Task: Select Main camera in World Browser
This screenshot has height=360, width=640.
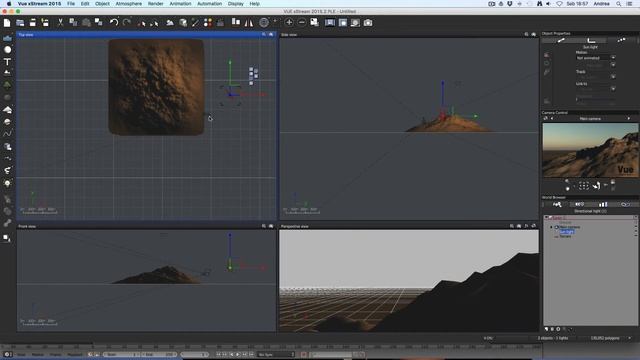Action: coord(569,227)
